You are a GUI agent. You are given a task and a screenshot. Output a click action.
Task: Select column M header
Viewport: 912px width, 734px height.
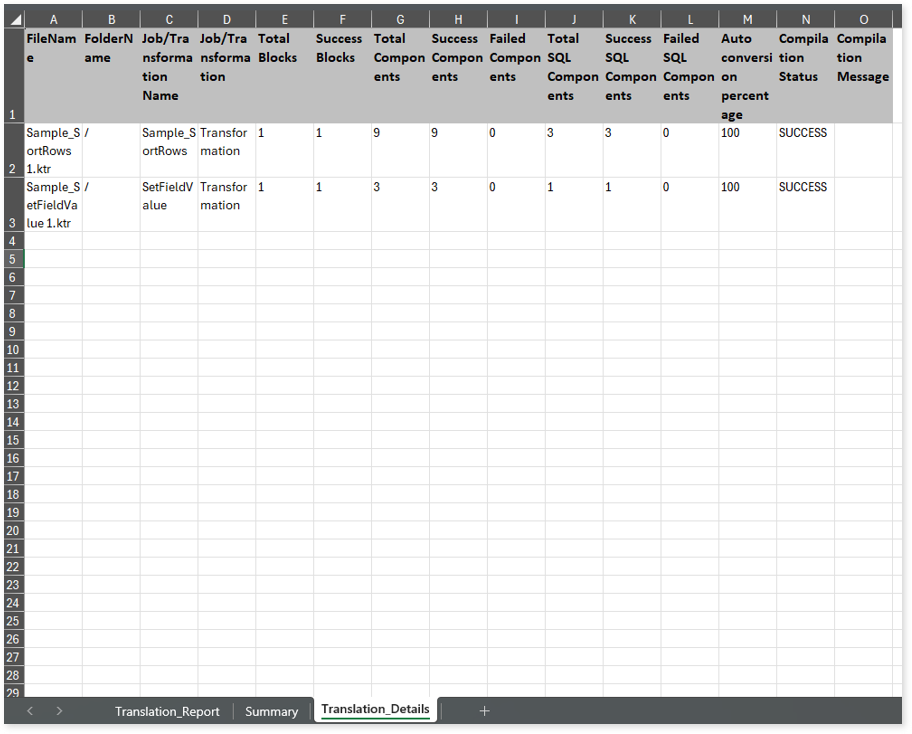click(x=747, y=19)
